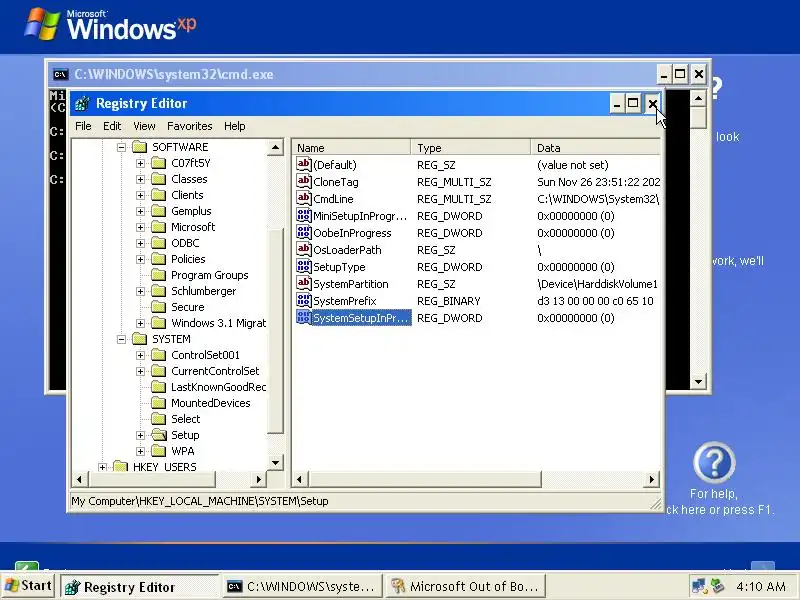Click the open Setup folder icon

[x=159, y=435]
